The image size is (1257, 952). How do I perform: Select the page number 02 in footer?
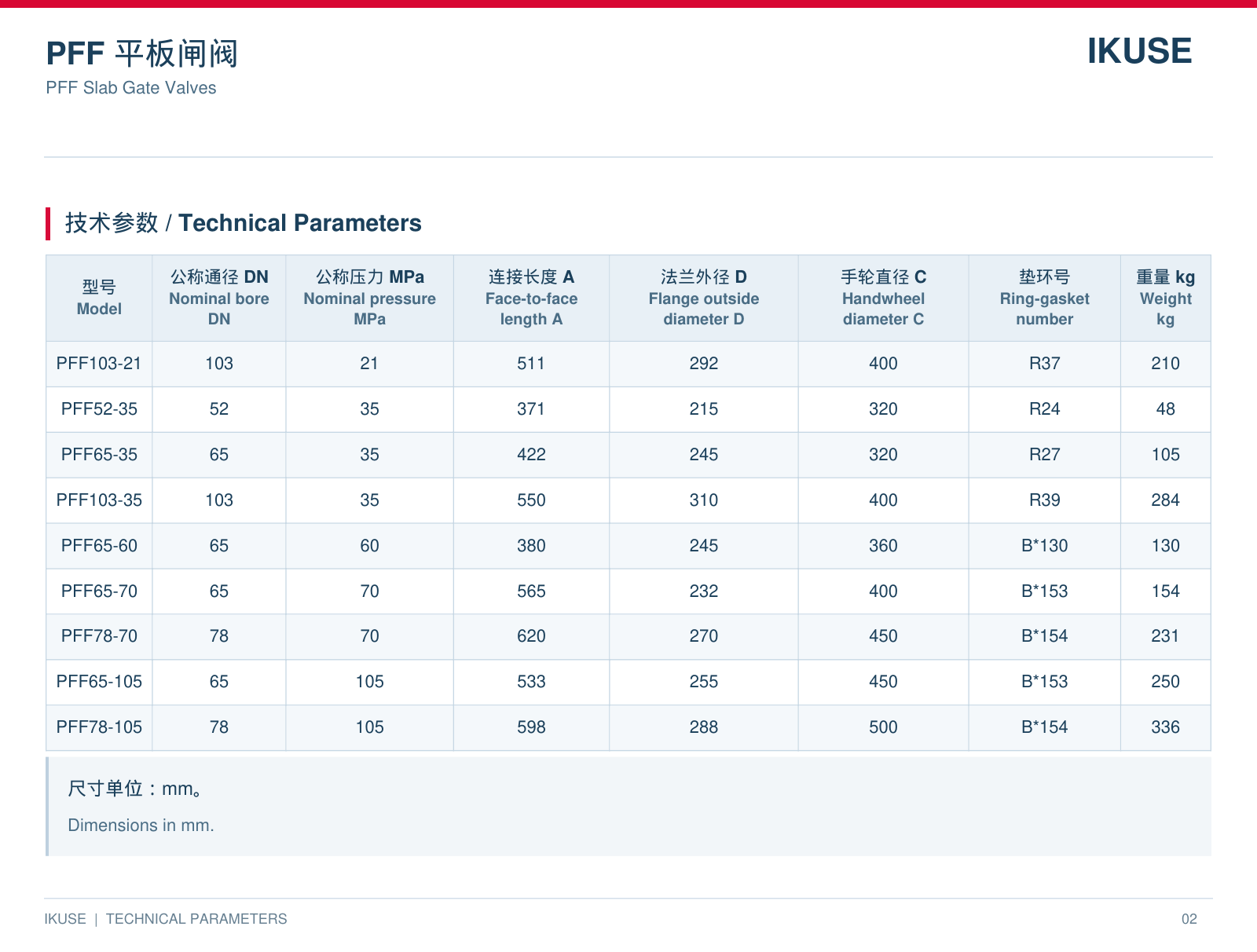(1189, 919)
